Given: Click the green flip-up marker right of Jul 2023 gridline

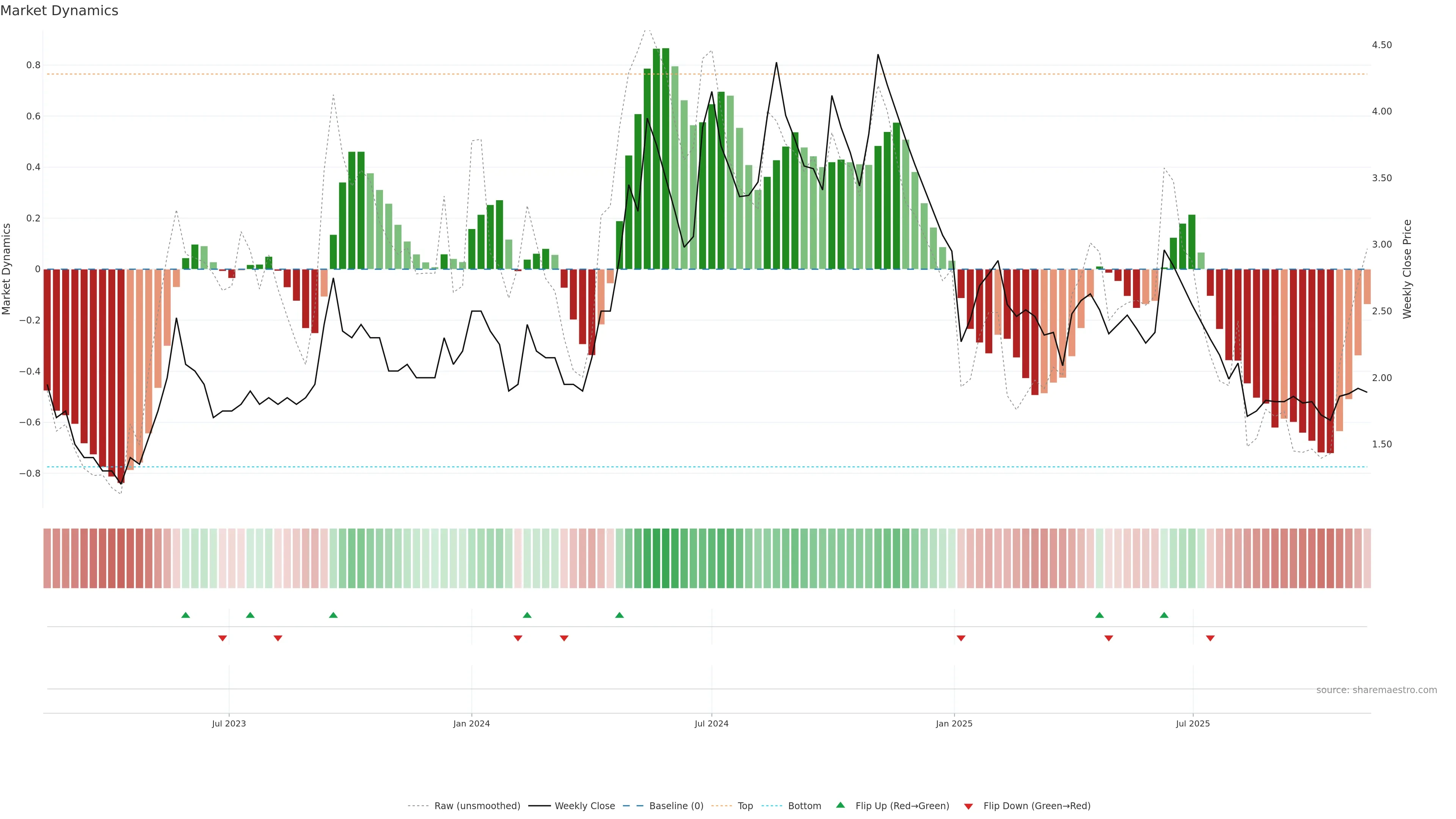Looking at the screenshot, I should [250, 615].
